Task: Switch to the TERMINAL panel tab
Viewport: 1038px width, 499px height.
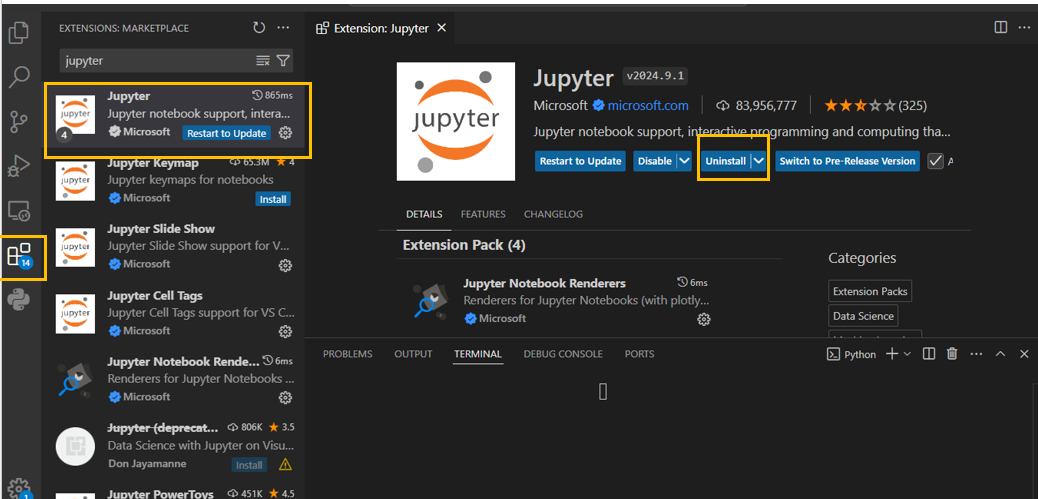Action: (x=478, y=354)
